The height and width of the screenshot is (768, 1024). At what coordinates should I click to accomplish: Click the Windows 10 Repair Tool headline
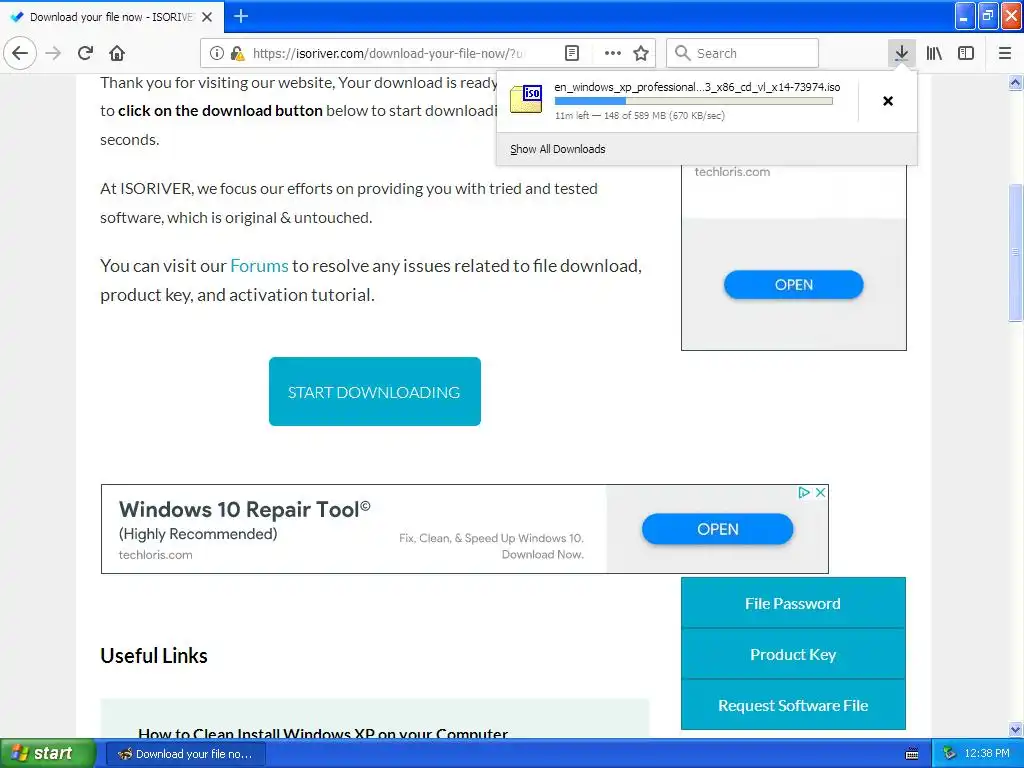click(x=244, y=509)
